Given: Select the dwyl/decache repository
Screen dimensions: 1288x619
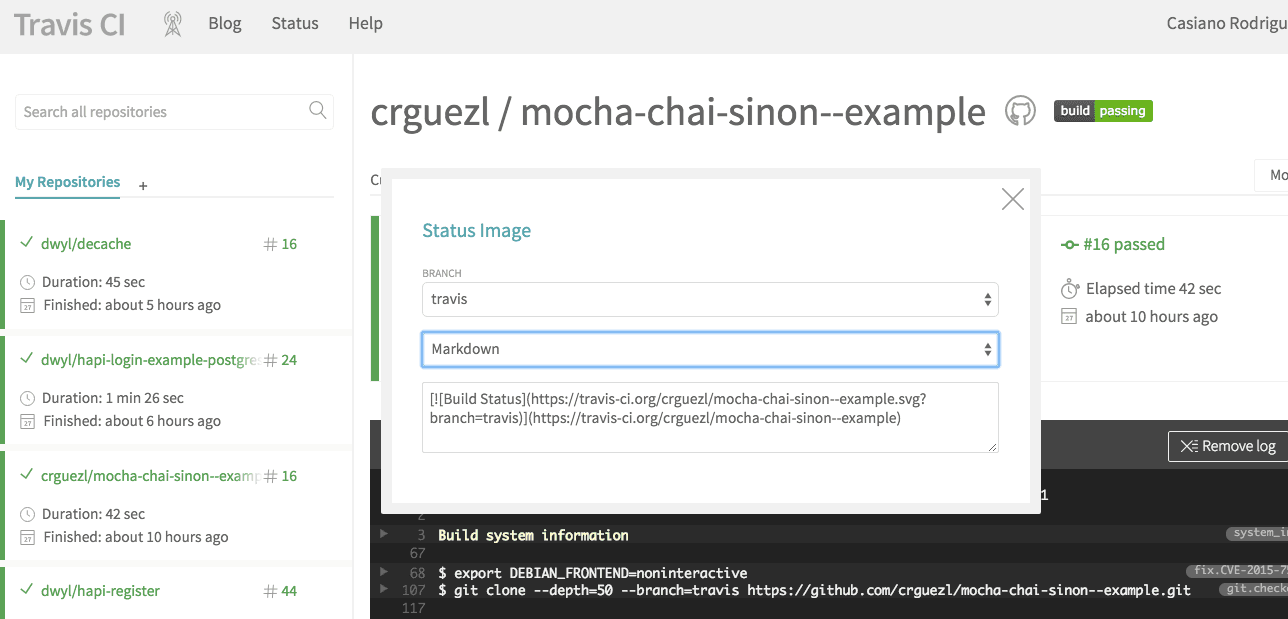Looking at the screenshot, I should click(x=86, y=244).
